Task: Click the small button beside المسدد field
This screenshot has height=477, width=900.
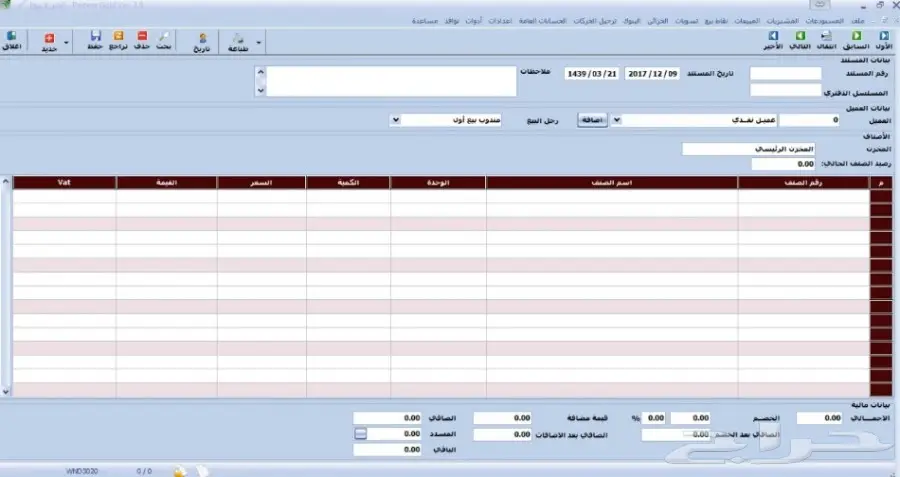Action: [360, 434]
